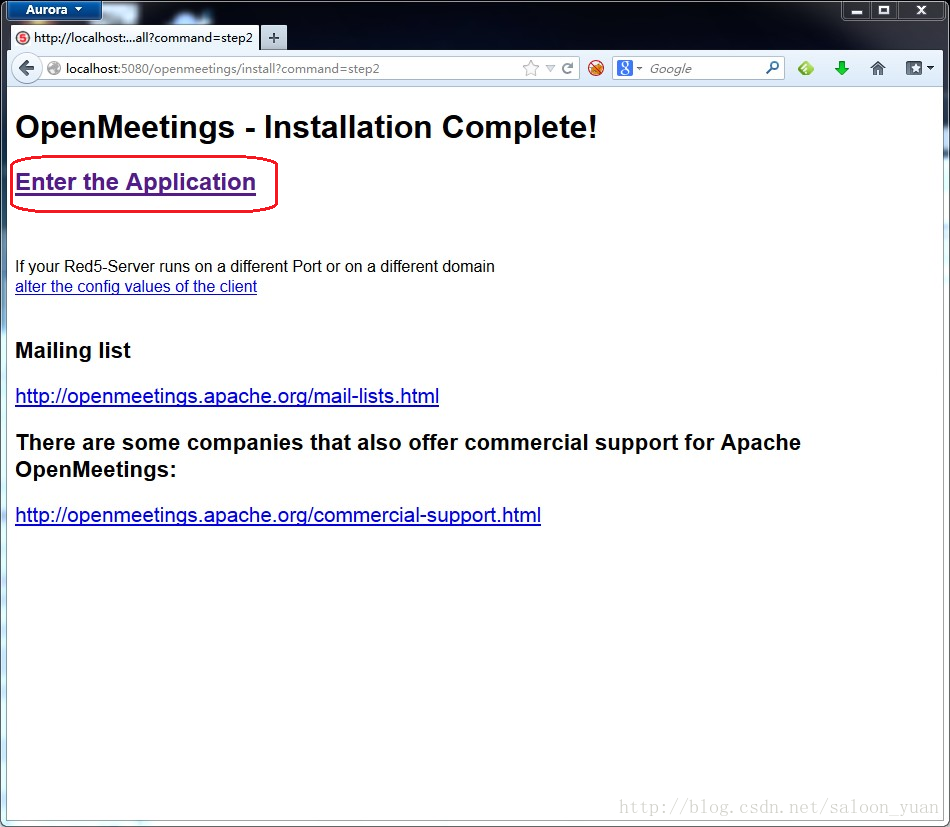Screen dimensions: 950x827
Task: Open the Enter the Application link
Action: 136,182
